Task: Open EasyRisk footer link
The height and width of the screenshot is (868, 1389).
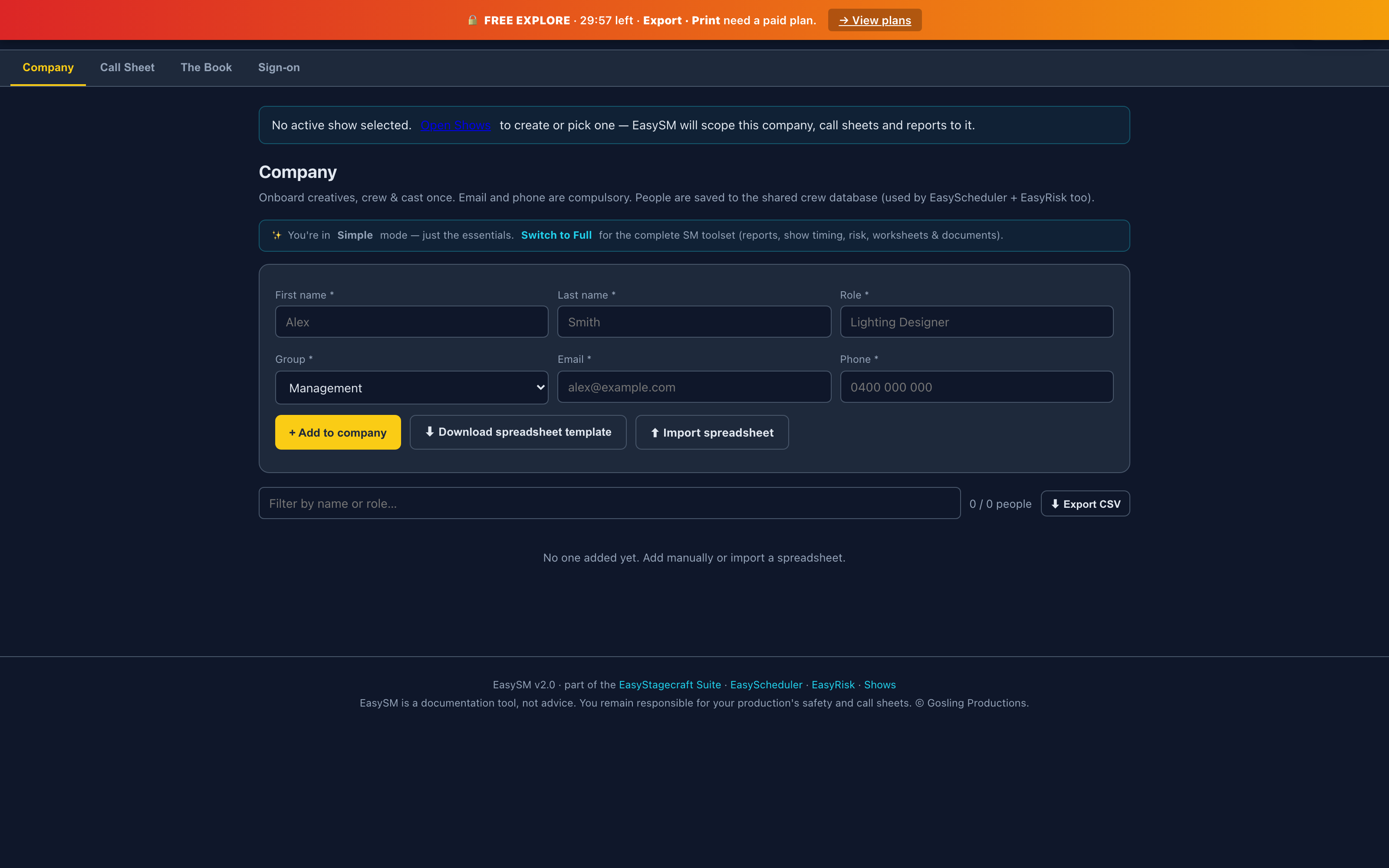Action: pos(833,685)
